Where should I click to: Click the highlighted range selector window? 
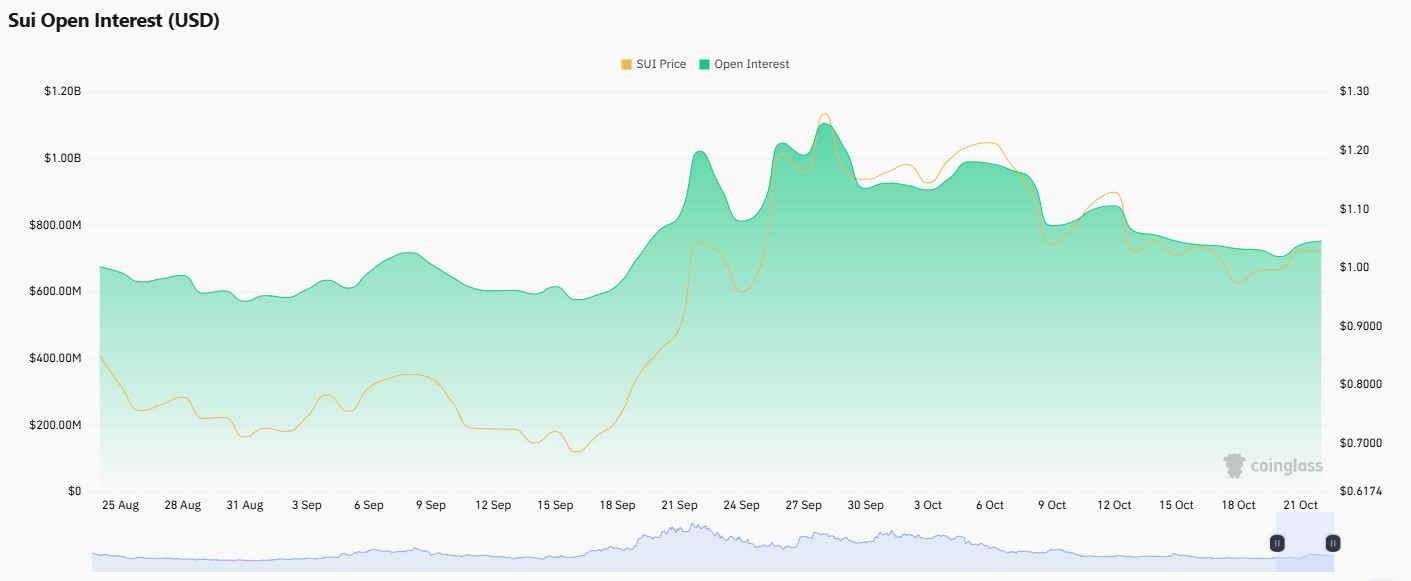(x=1305, y=542)
